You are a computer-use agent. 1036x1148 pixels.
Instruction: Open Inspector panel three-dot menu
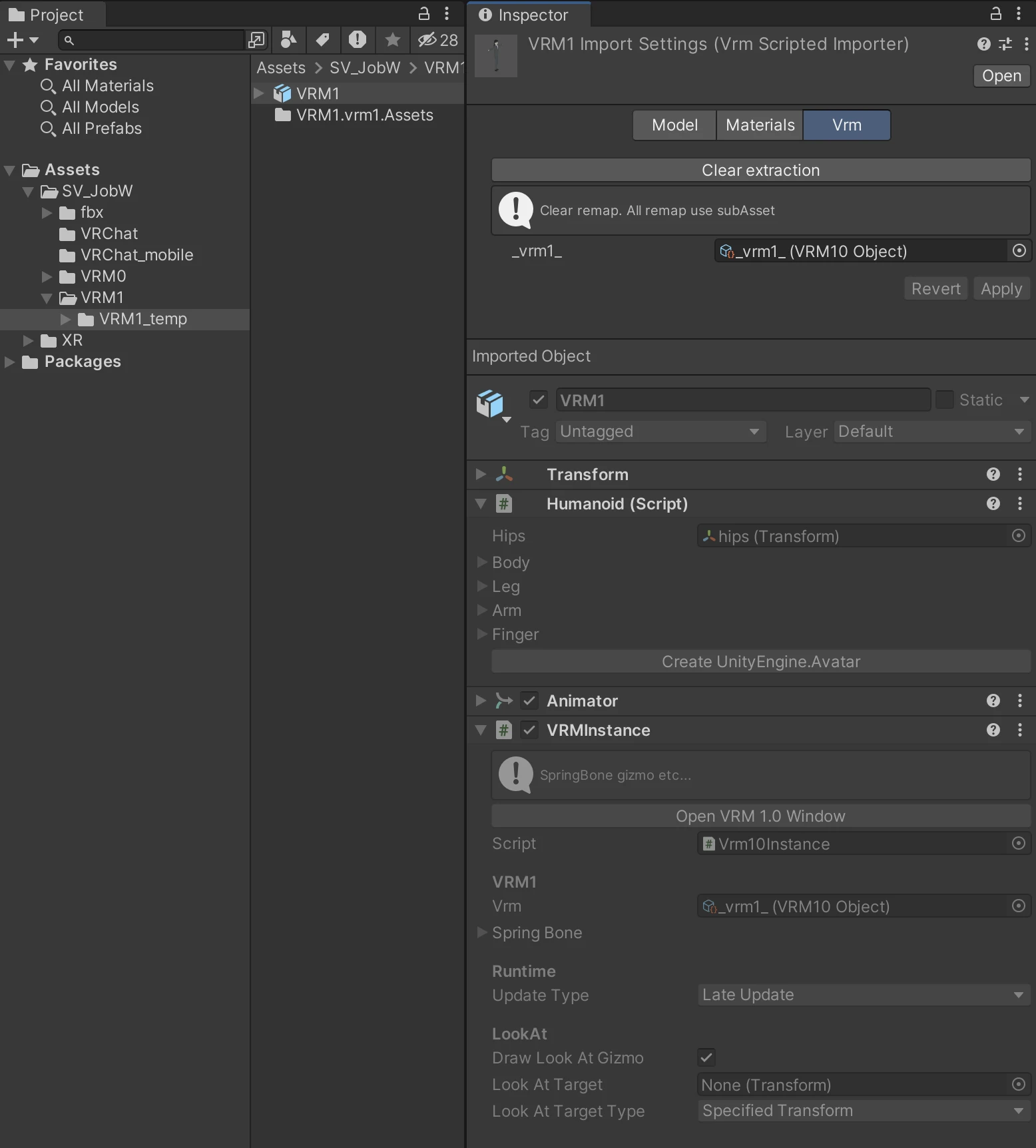click(1019, 13)
